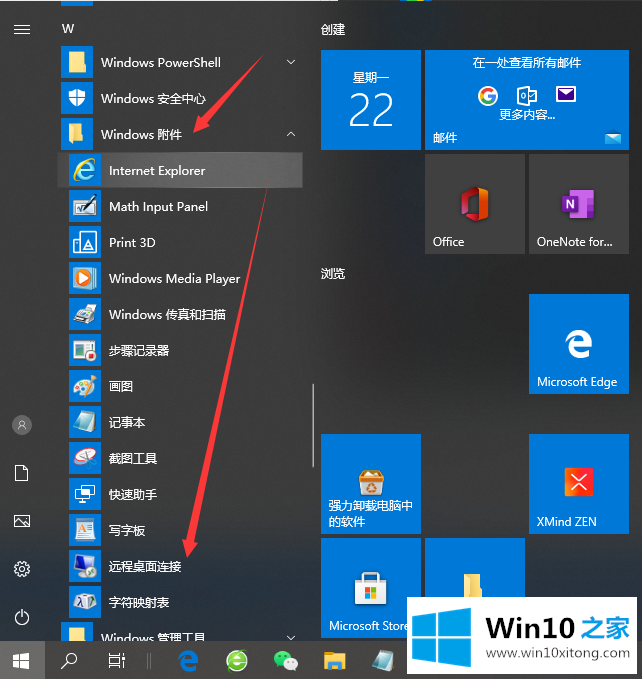Screen dimensions: 642x679
Task: Click the app list scrollbar thumb
Action: [313, 425]
